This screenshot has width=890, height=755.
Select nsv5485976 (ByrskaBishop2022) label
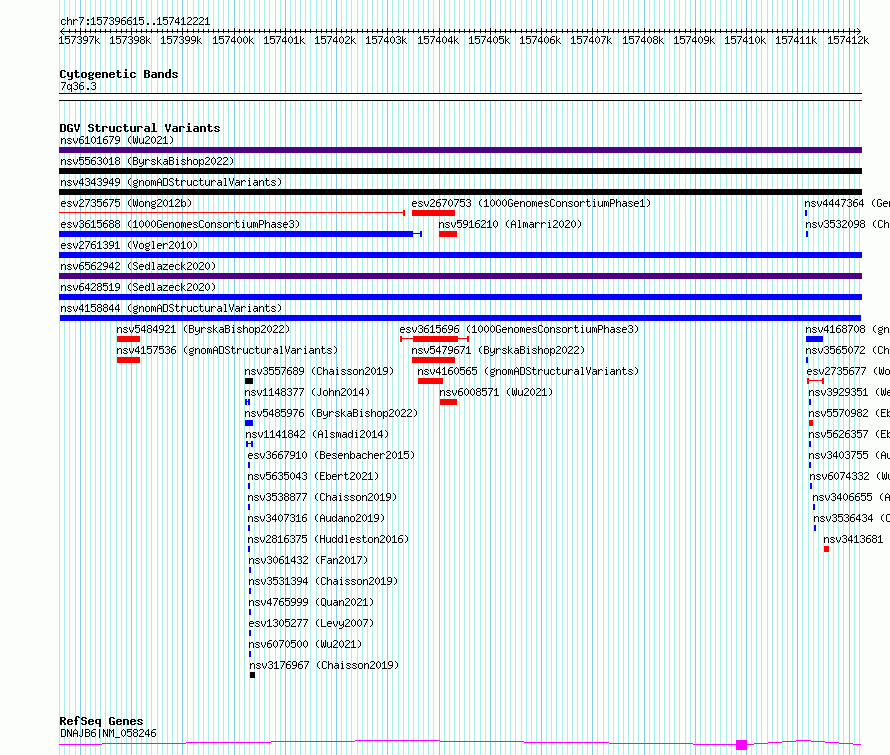[331, 413]
